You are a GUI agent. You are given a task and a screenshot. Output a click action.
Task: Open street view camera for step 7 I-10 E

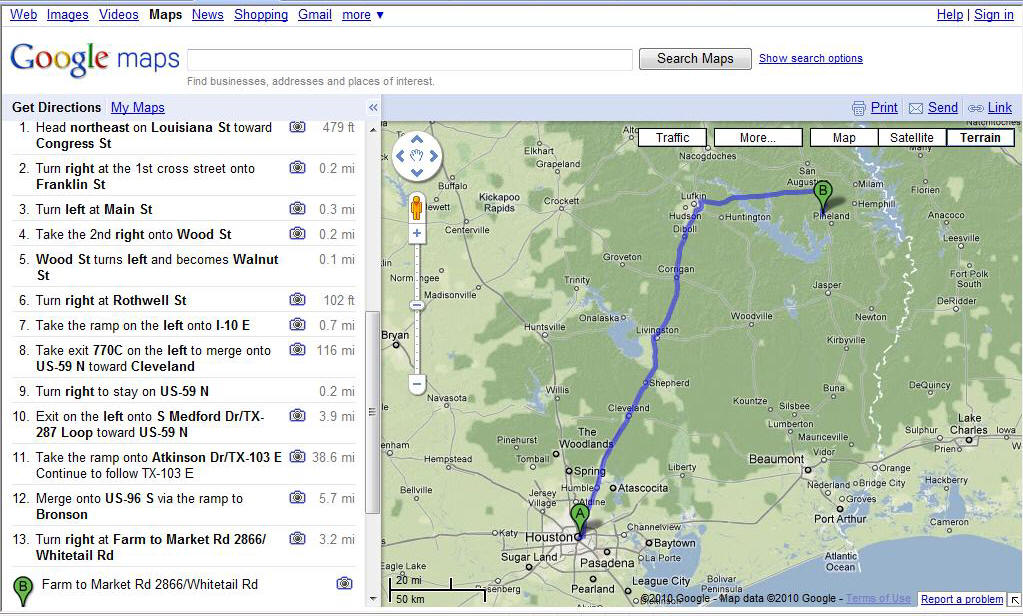298,324
